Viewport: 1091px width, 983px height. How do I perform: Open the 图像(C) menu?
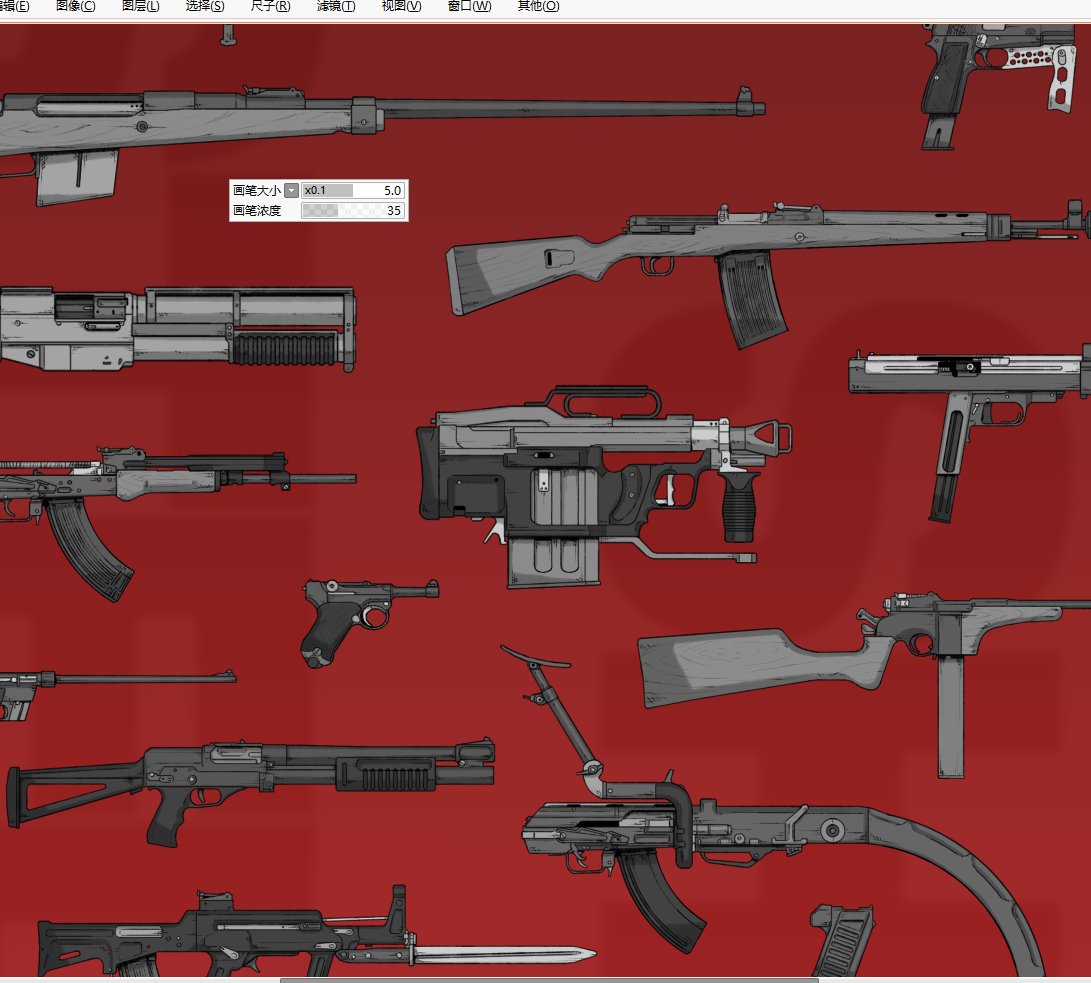pos(75,6)
